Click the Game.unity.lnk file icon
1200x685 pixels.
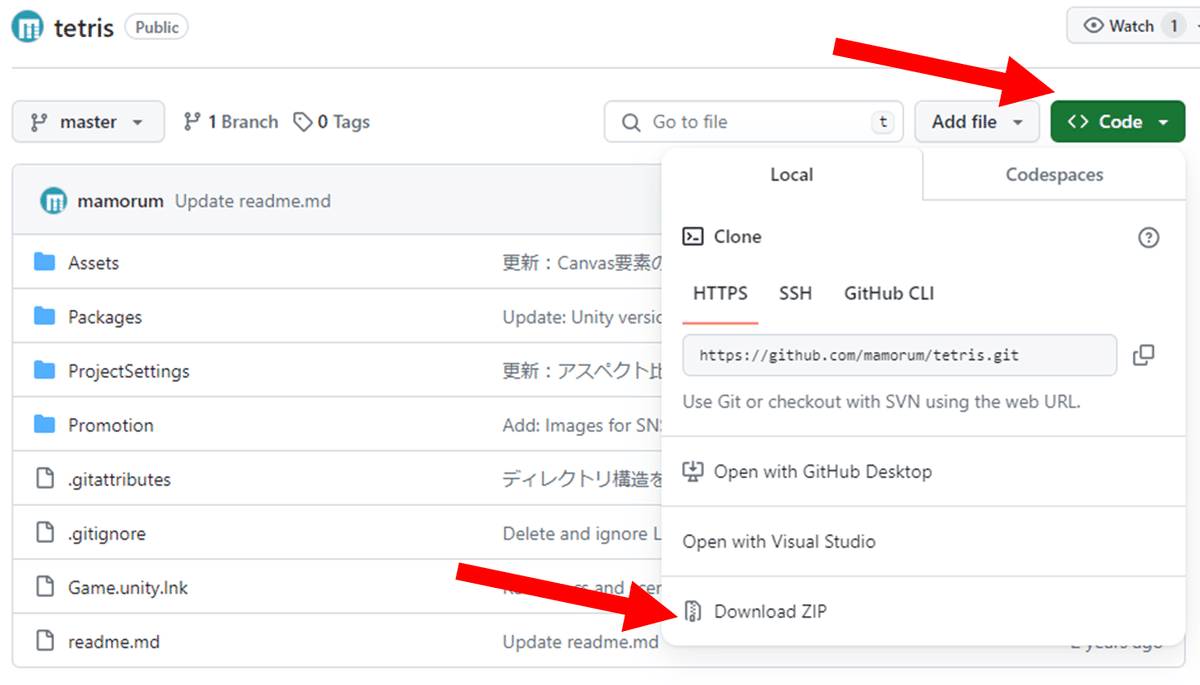coord(44,587)
